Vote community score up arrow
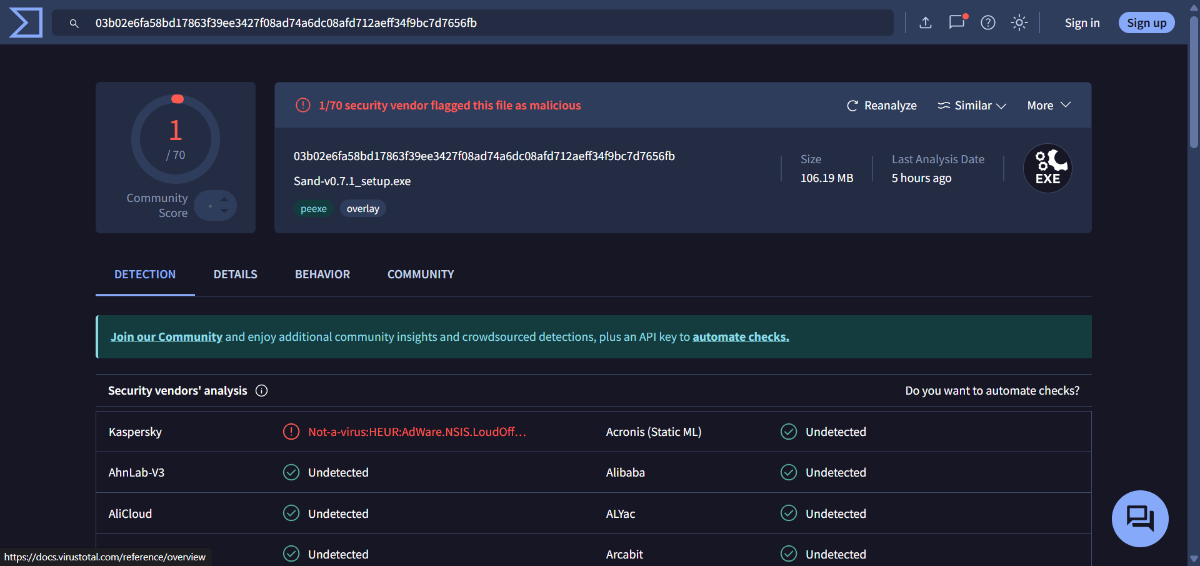 pos(225,199)
